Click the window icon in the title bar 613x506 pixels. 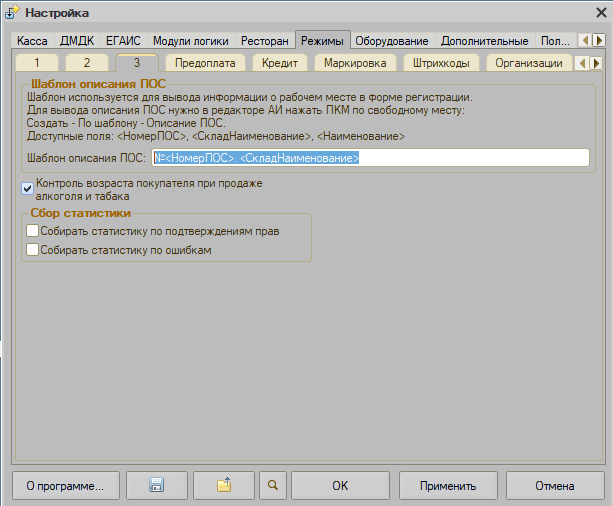(13, 12)
